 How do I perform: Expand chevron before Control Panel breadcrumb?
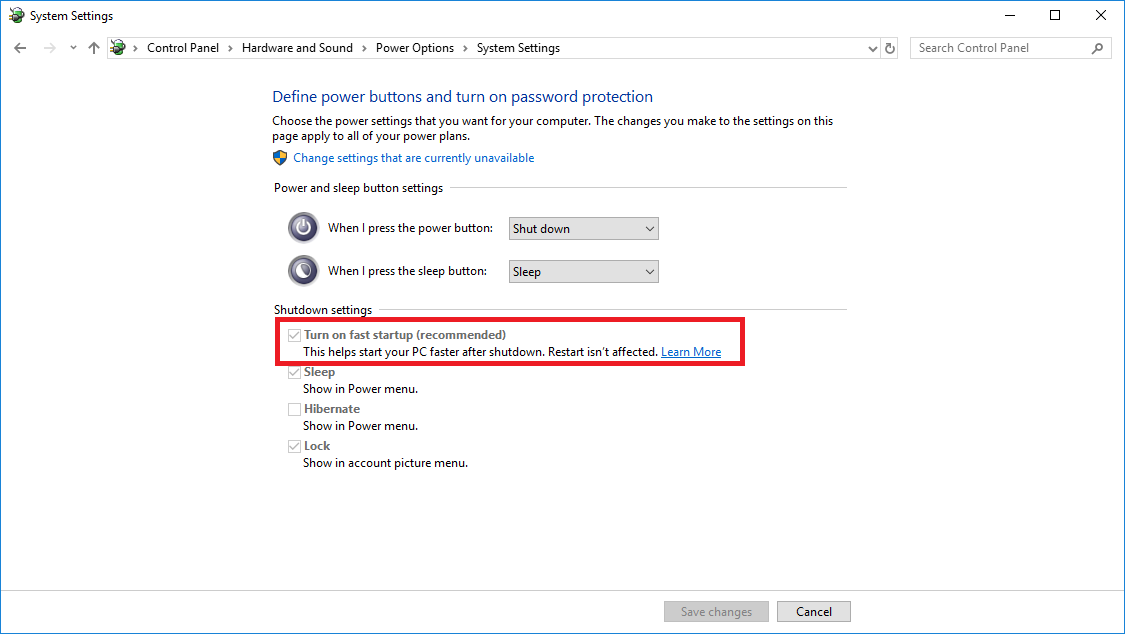(136, 48)
